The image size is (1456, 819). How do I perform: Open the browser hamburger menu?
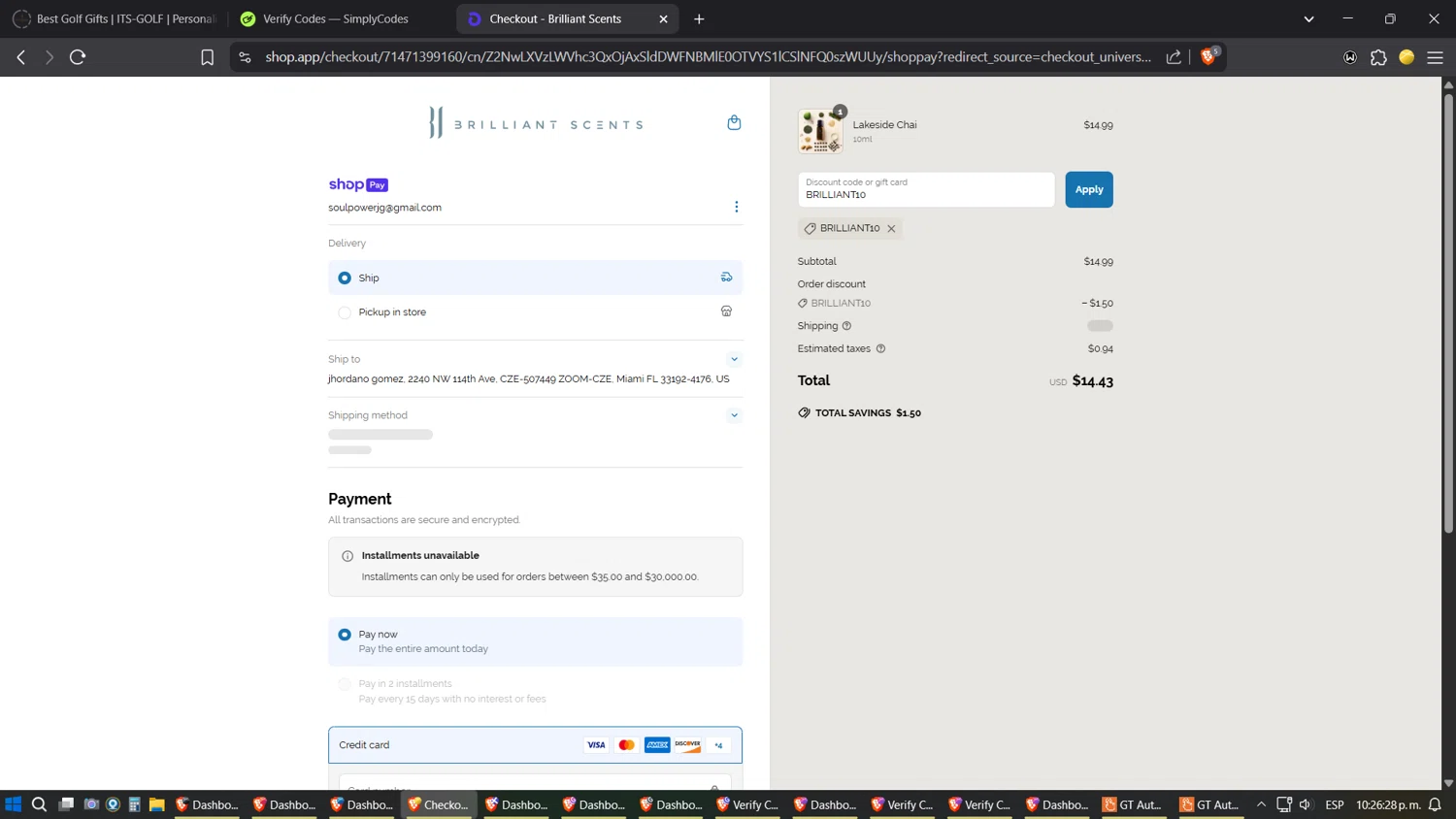[x=1435, y=57]
